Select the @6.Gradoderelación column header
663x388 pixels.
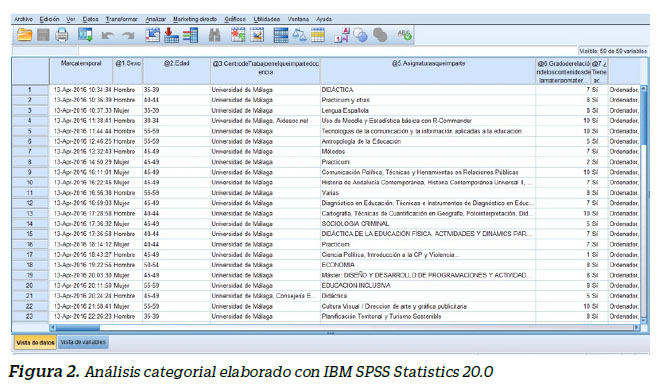pyautogui.click(x=563, y=71)
